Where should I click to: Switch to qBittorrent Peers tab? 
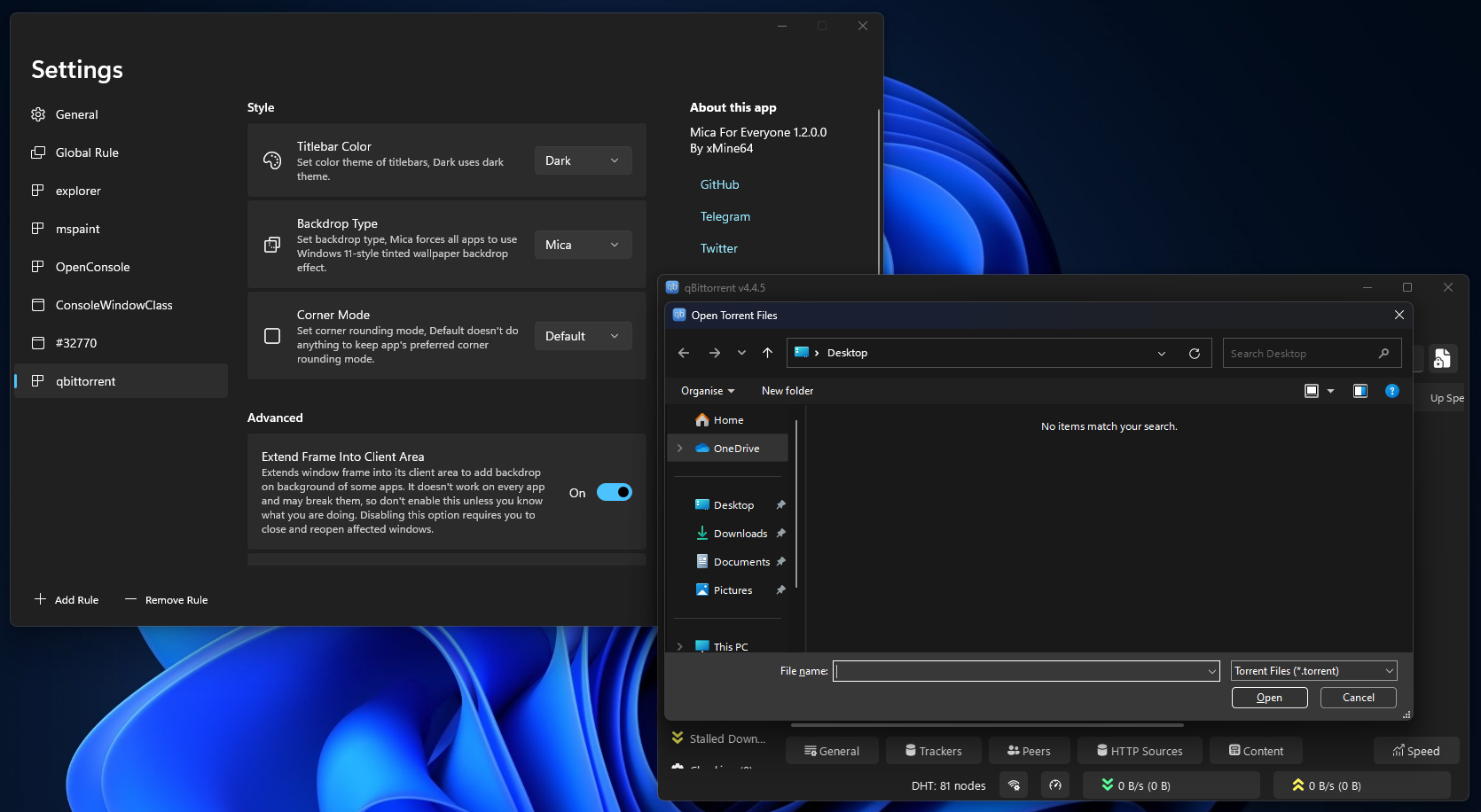point(1029,751)
